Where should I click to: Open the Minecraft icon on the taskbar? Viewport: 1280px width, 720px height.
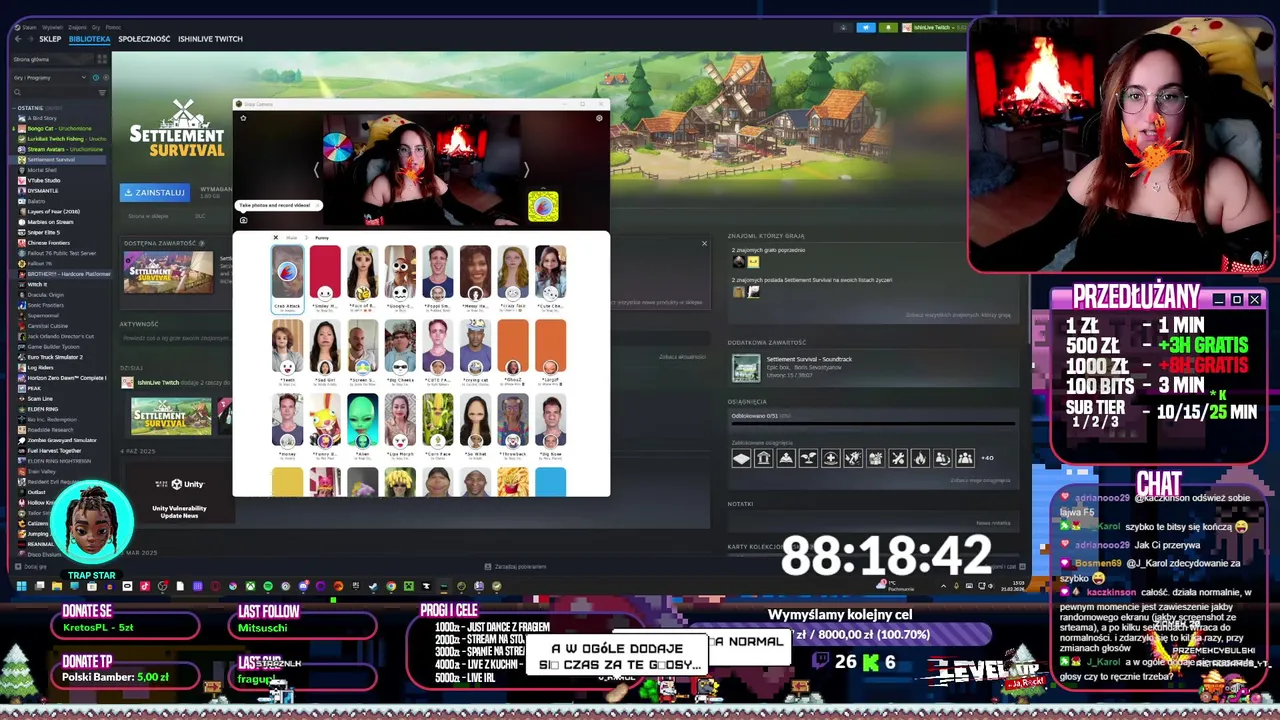point(408,586)
